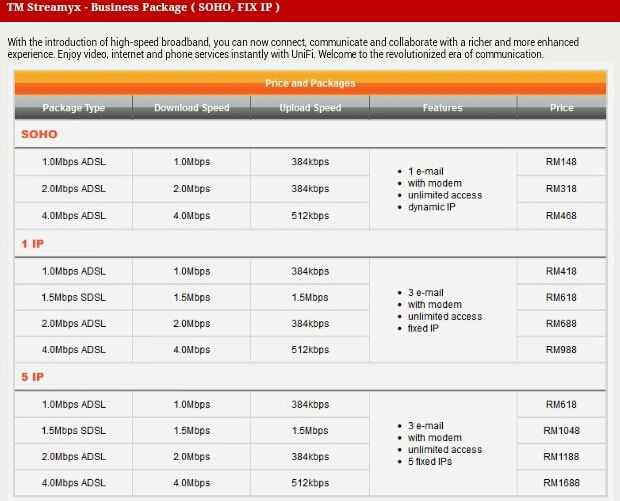The height and width of the screenshot is (501, 620).
Task: Select the Download Speed column header
Action: 191,108
